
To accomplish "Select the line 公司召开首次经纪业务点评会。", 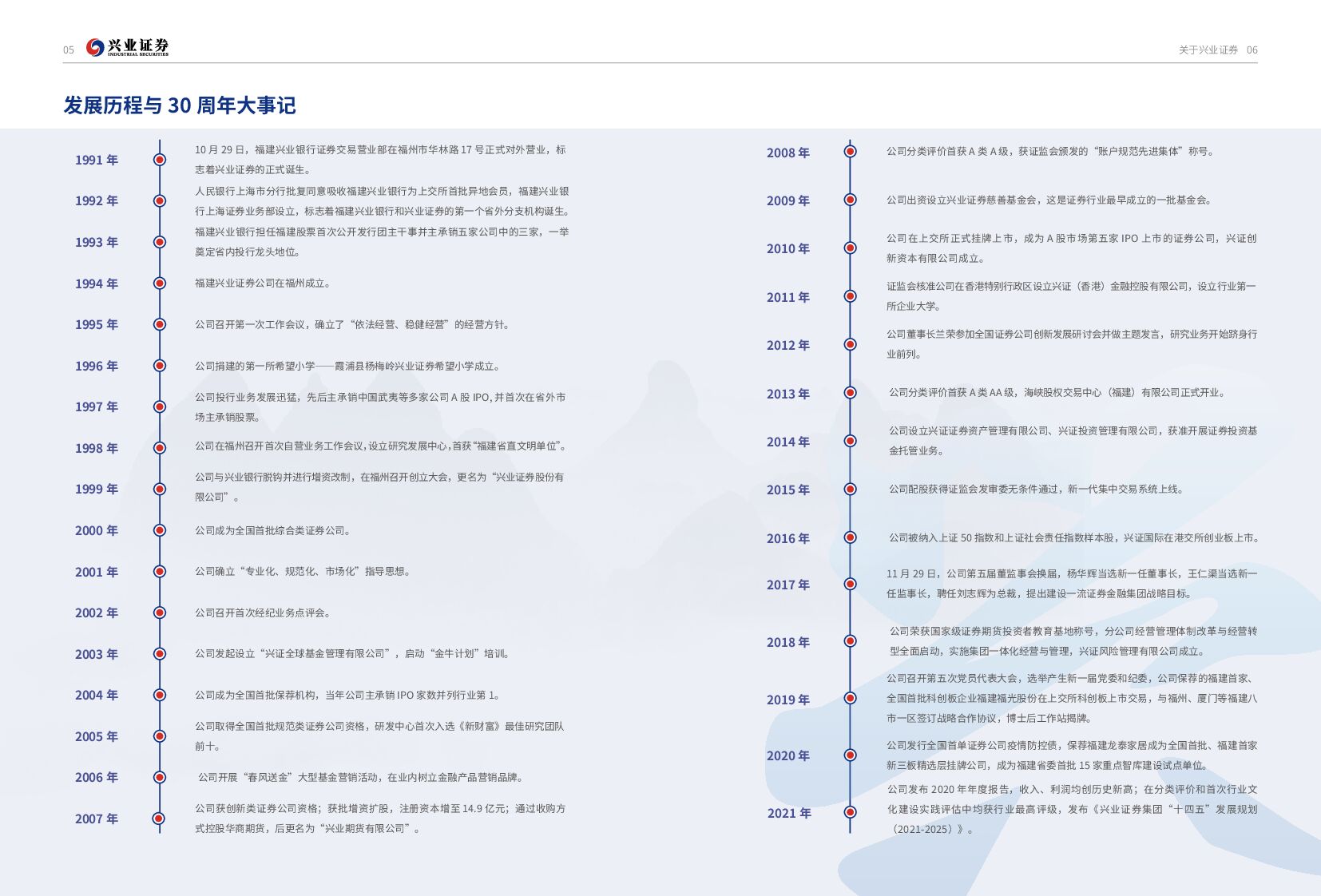I will click(263, 613).
